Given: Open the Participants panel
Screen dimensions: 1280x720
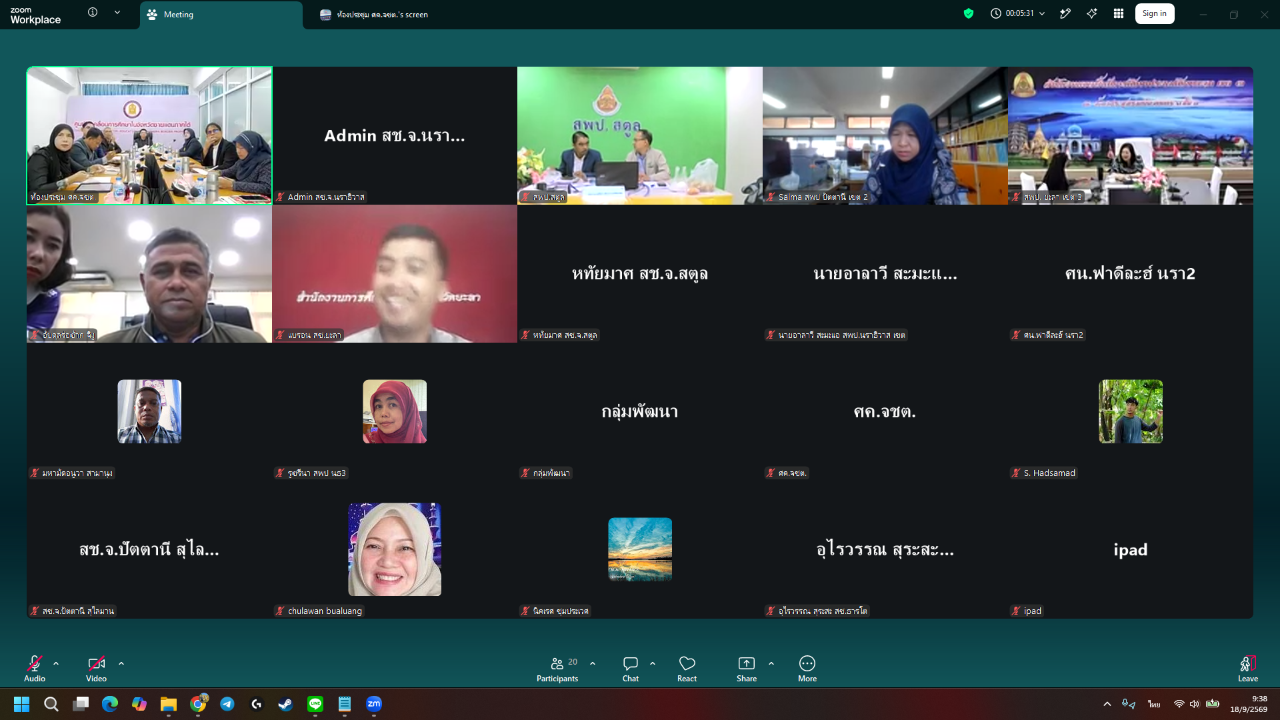Looking at the screenshot, I should pyautogui.click(x=557, y=669).
